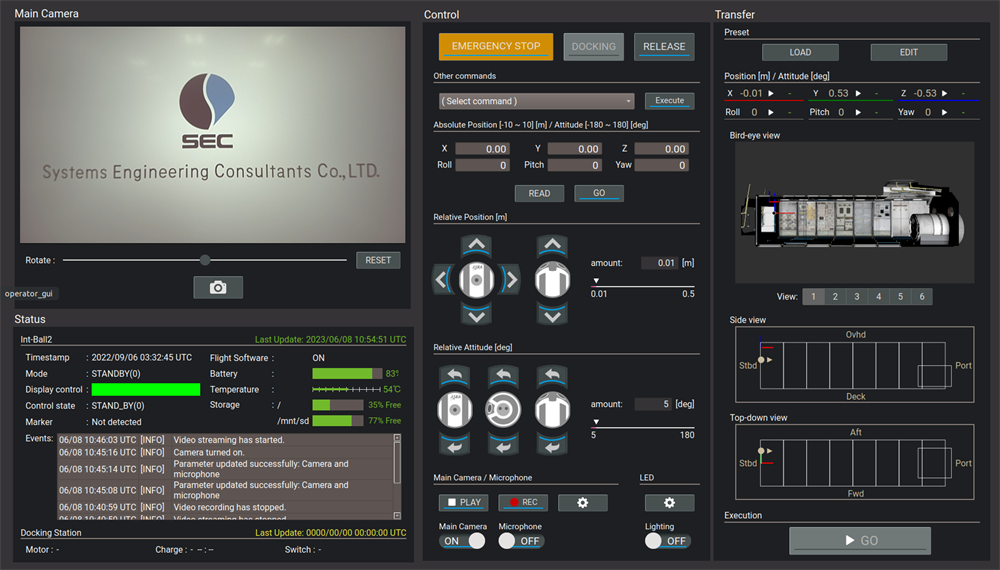Click rear-view robot icon in Relative Attitude
Image resolution: width=1000 pixels, height=570 pixels.
[x=552, y=410]
